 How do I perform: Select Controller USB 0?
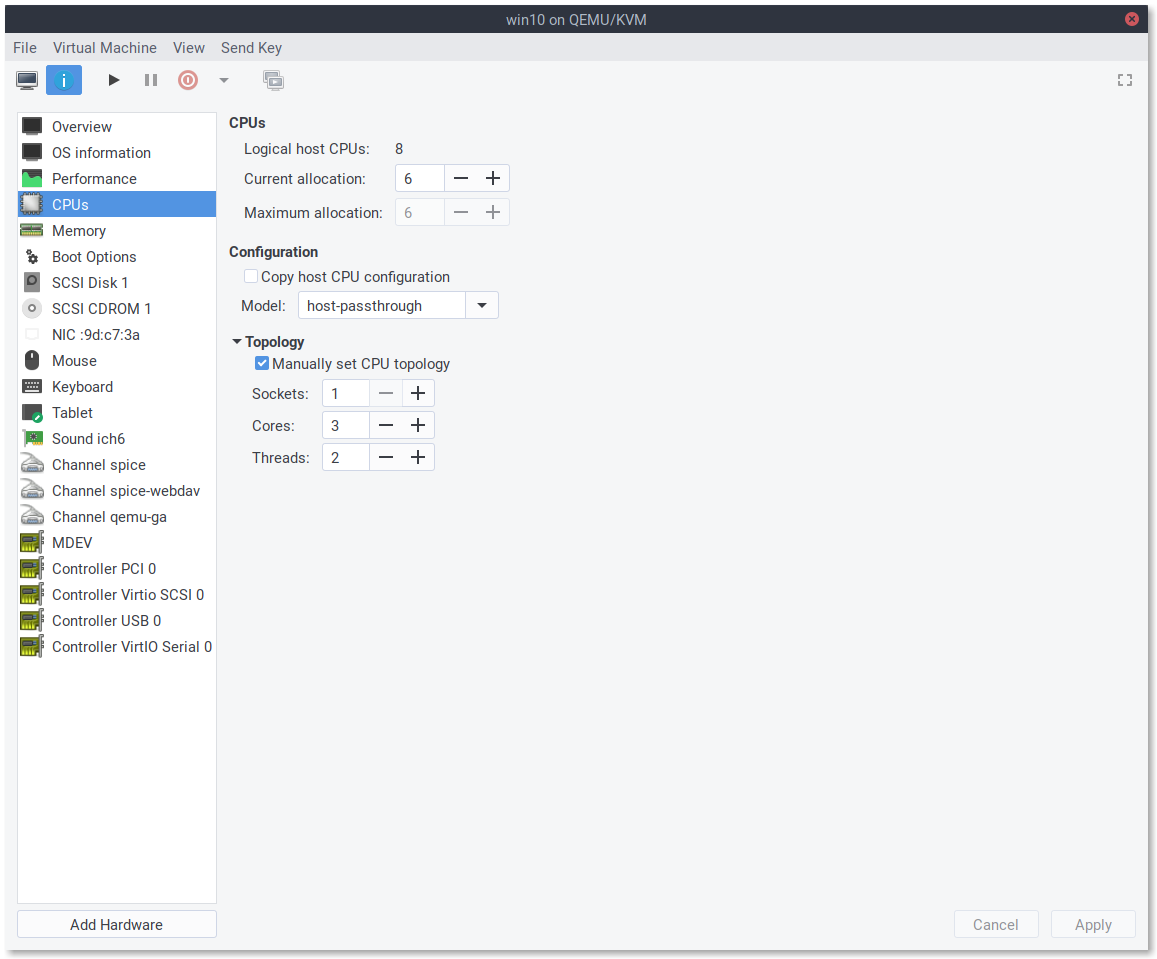click(117, 620)
